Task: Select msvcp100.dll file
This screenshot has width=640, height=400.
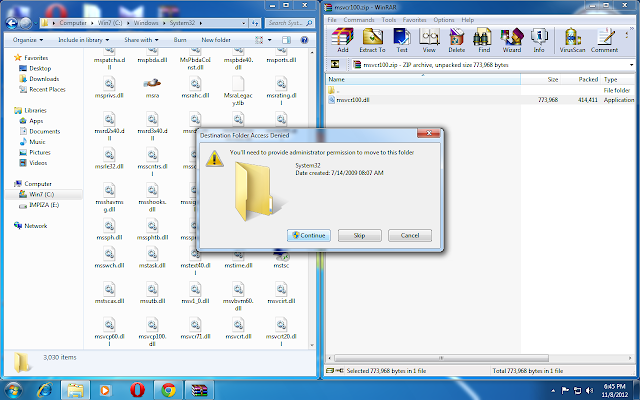Action: tap(152, 332)
